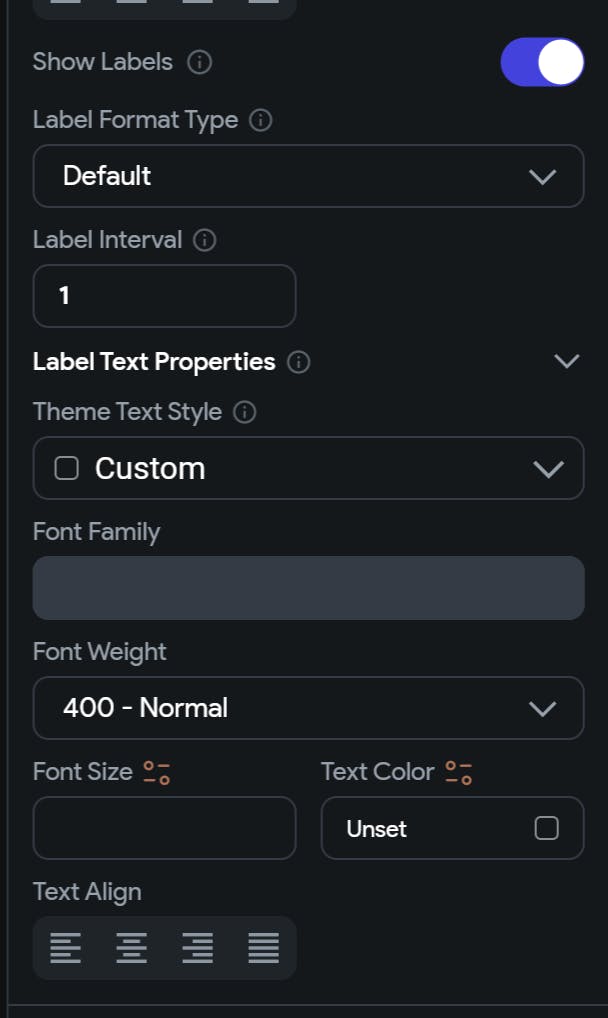Image resolution: width=608 pixels, height=1018 pixels.
Task: Select justify text alignment
Action: pyautogui.click(x=264, y=948)
